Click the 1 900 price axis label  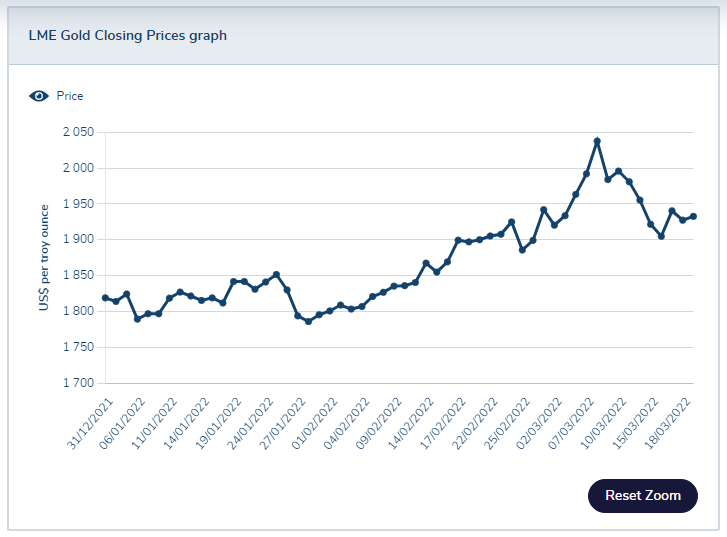click(x=76, y=240)
